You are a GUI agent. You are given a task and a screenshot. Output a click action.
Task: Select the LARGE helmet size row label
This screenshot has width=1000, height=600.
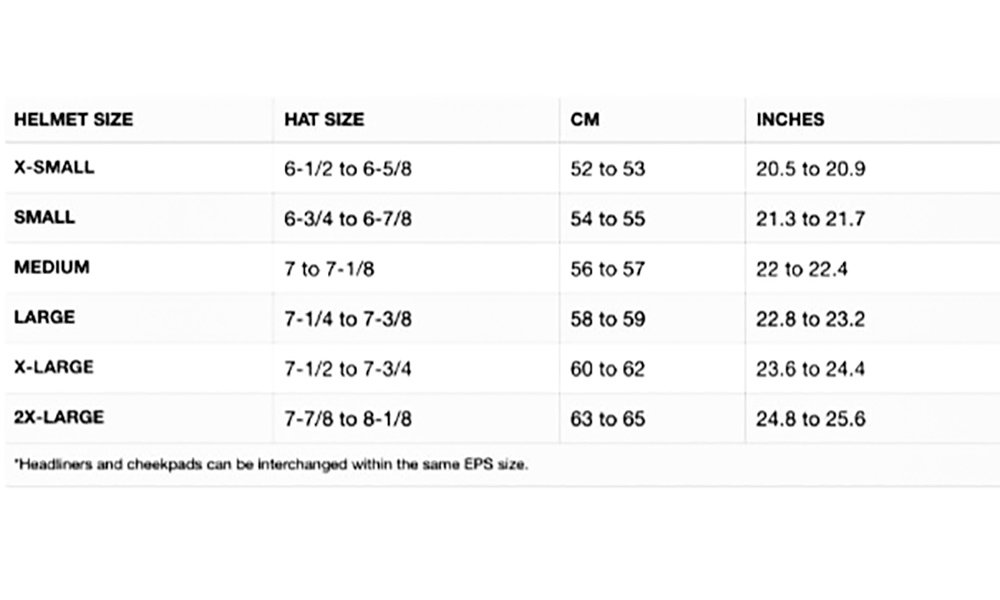pyautogui.click(x=45, y=317)
